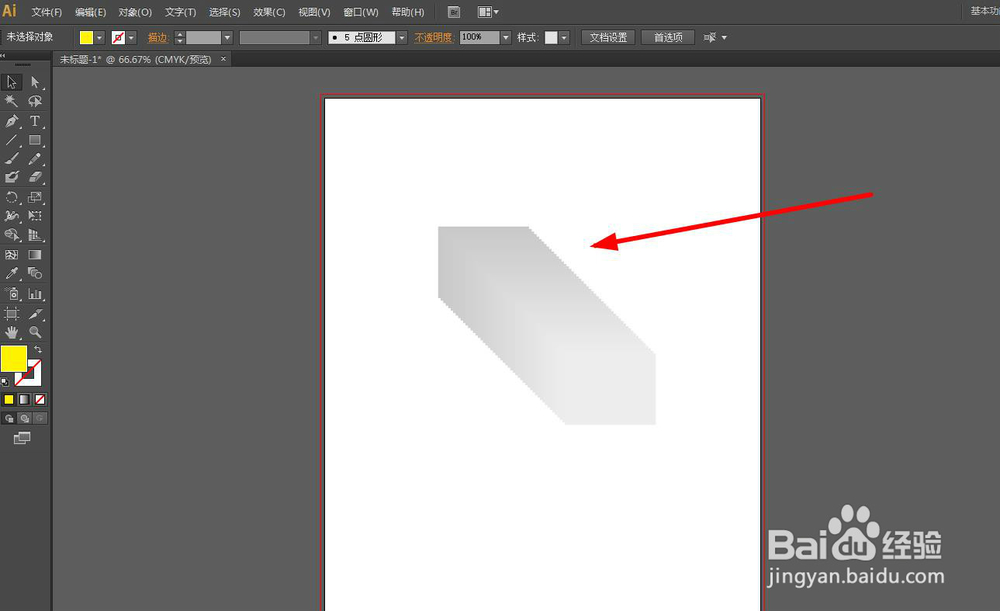Expand the stroke weight dropdown
Screen dimensions: 1000x611
point(227,38)
